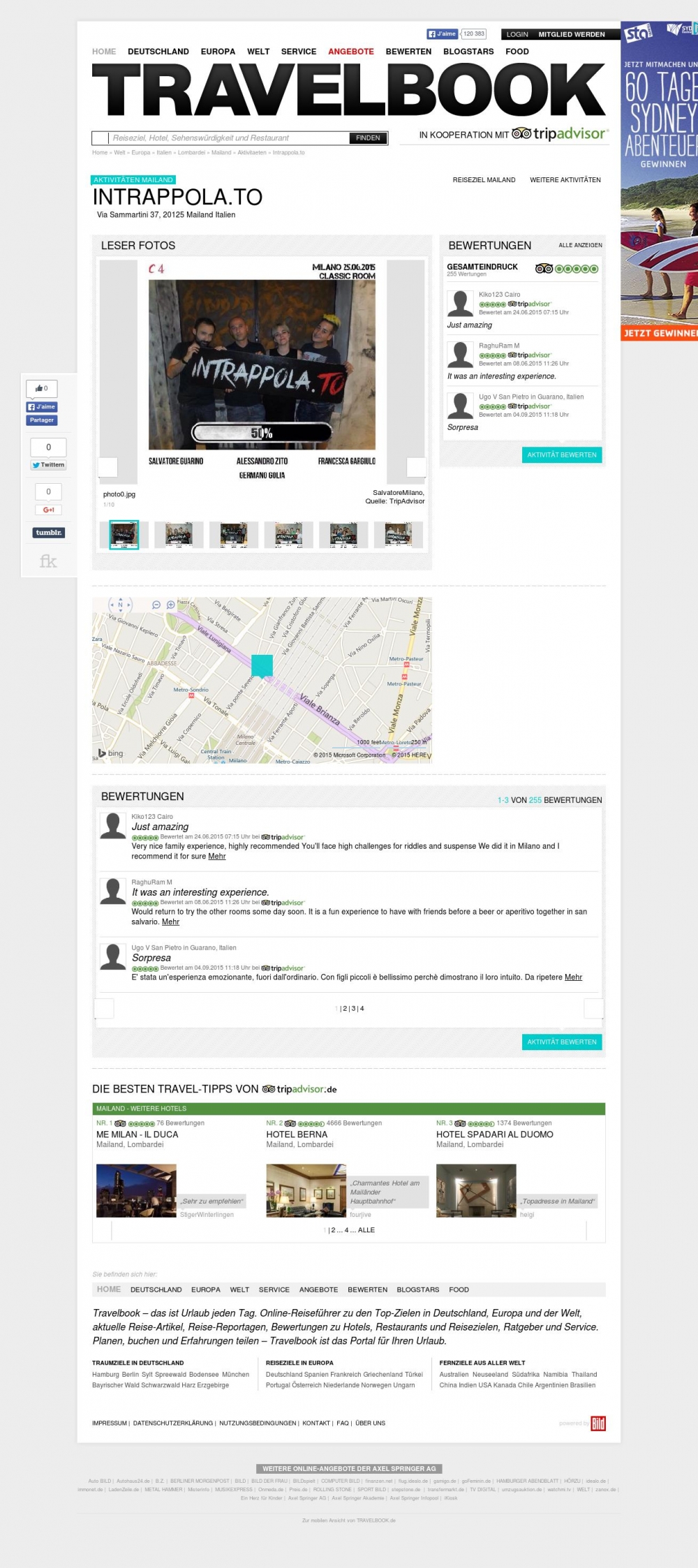Image resolution: width=698 pixels, height=1568 pixels.
Task: Go to the previous photo in Leser Fotos gallery
Action: pos(108,467)
